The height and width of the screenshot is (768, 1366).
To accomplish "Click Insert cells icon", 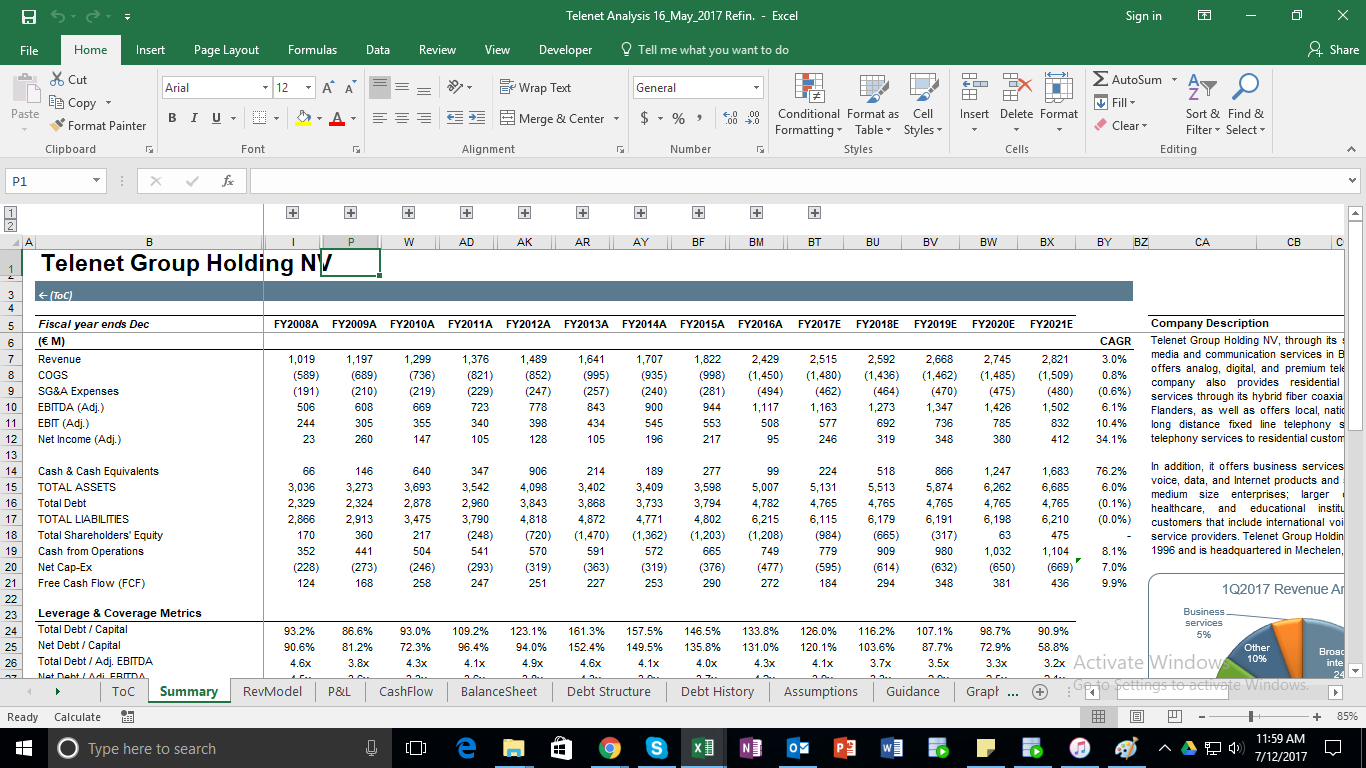I will click(974, 88).
